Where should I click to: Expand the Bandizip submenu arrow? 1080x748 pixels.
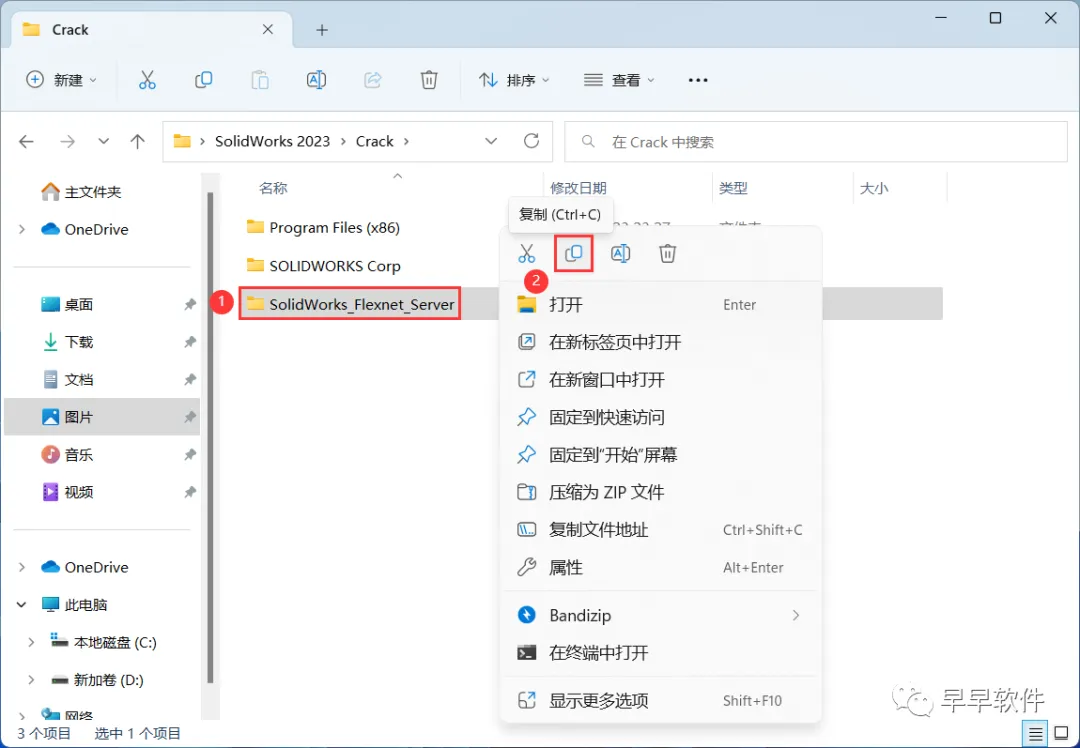(796, 615)
